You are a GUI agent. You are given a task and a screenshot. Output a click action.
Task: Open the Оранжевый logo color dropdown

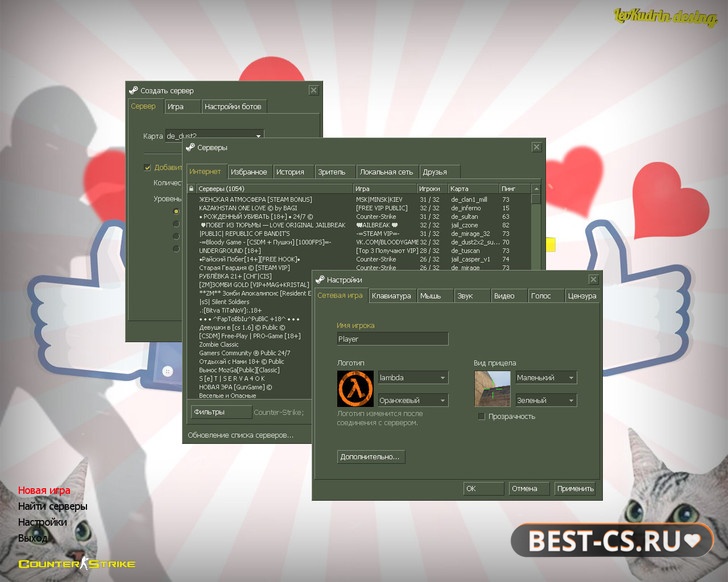(x=413, y=400)
